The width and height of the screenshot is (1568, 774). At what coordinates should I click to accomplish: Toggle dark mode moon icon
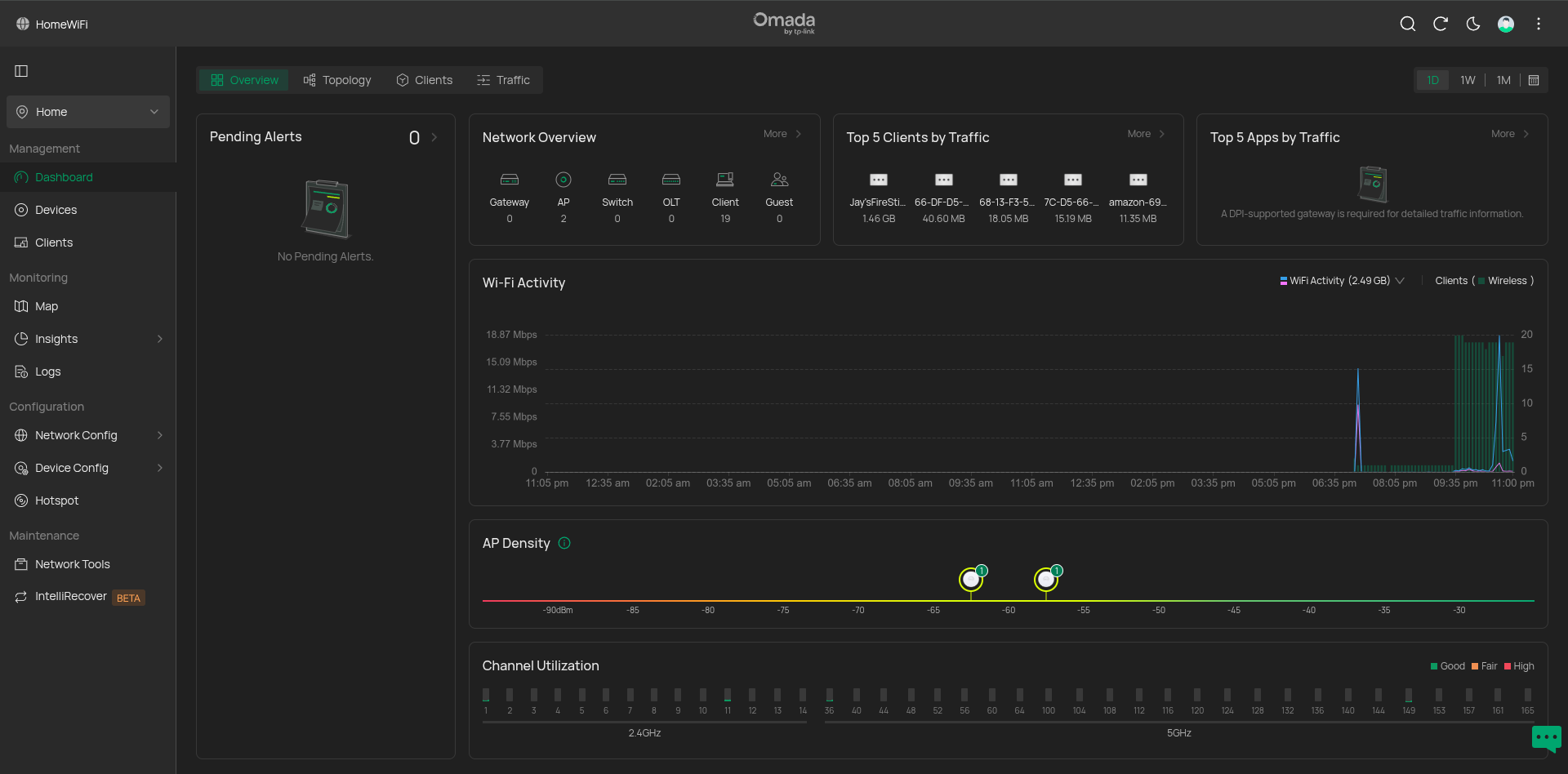(1473, 24)
